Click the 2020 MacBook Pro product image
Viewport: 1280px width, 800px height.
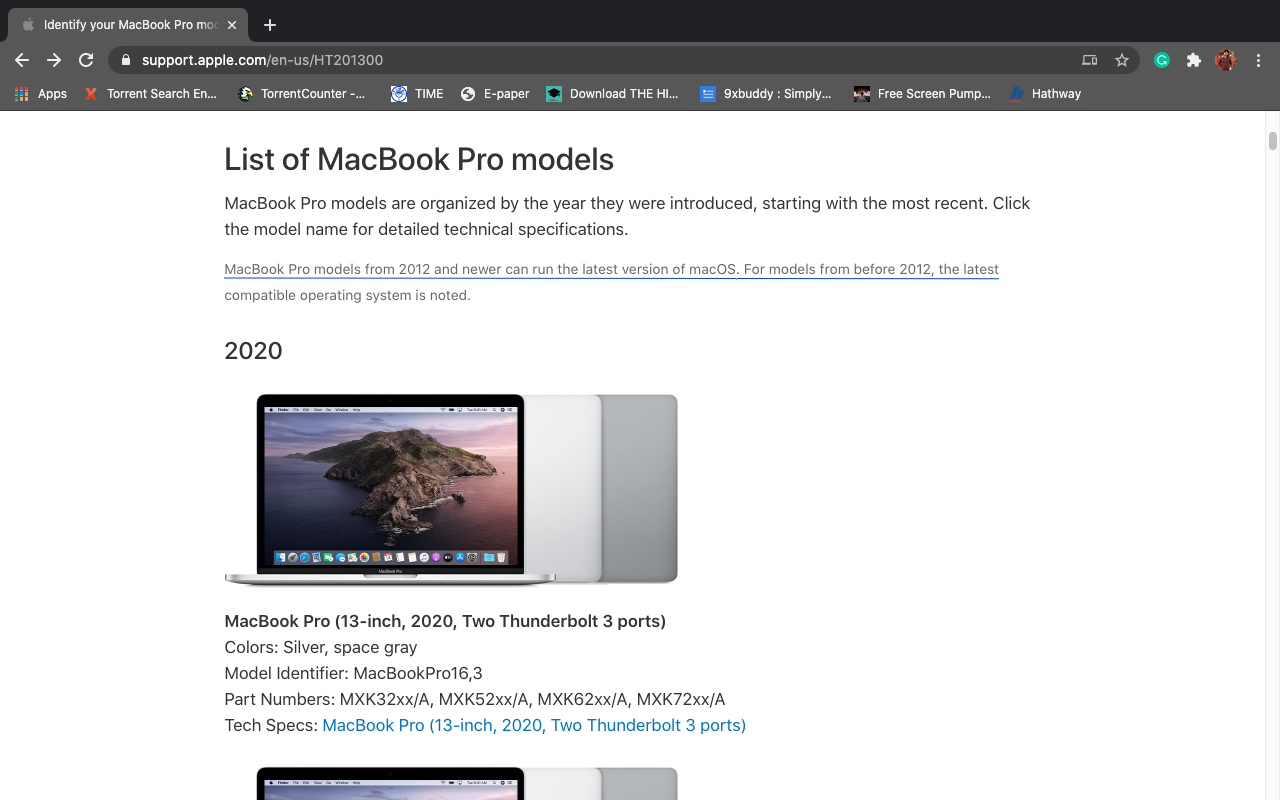[x=451, y=489]
